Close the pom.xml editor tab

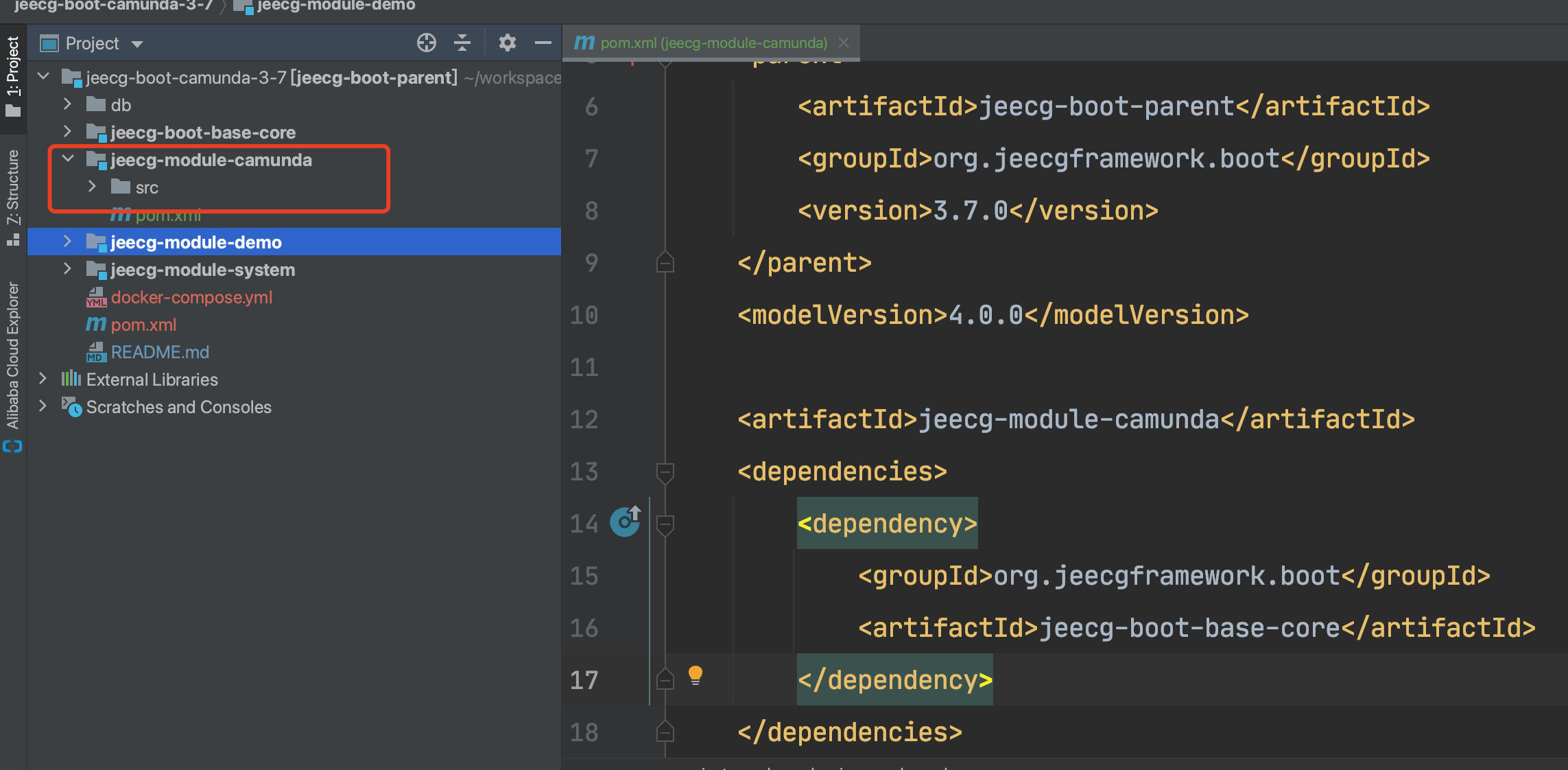(844, 43)
